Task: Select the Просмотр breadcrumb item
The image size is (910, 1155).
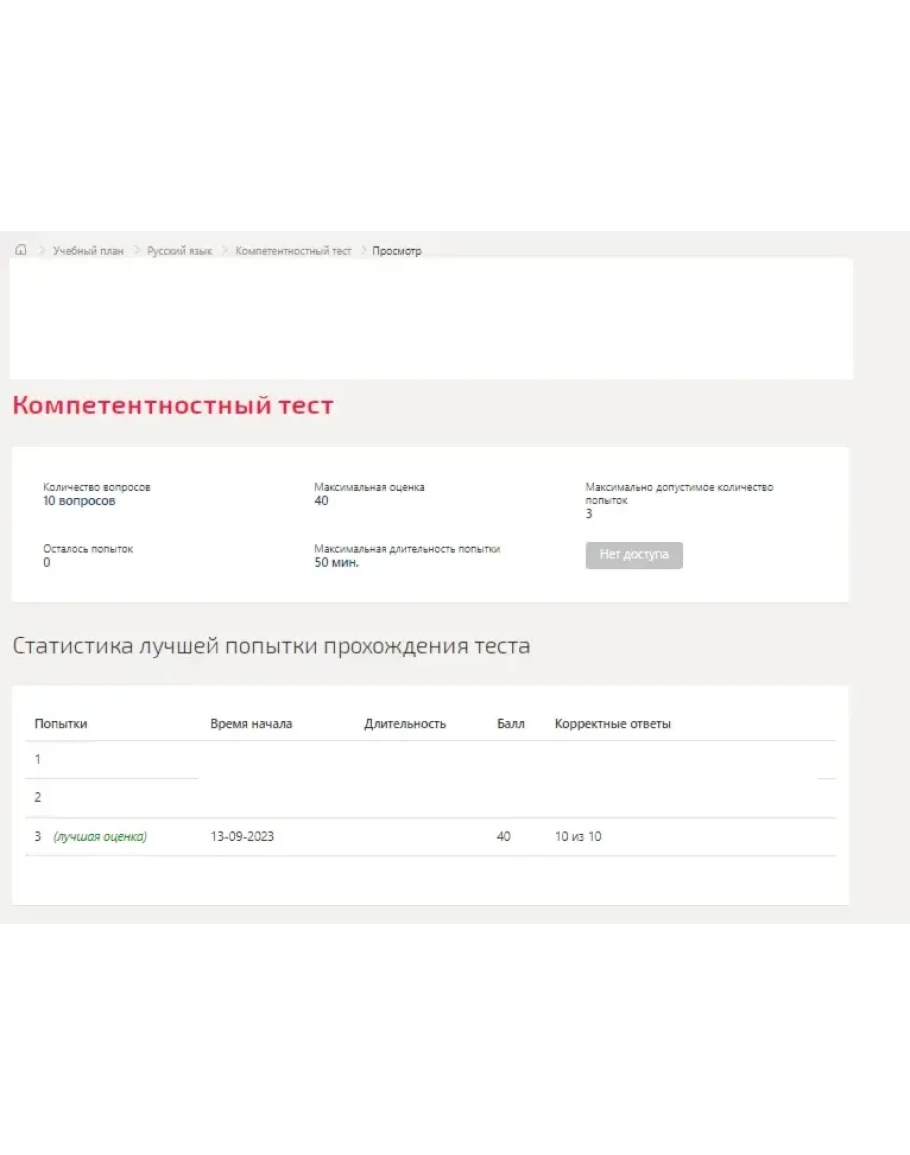Action: 397,251
